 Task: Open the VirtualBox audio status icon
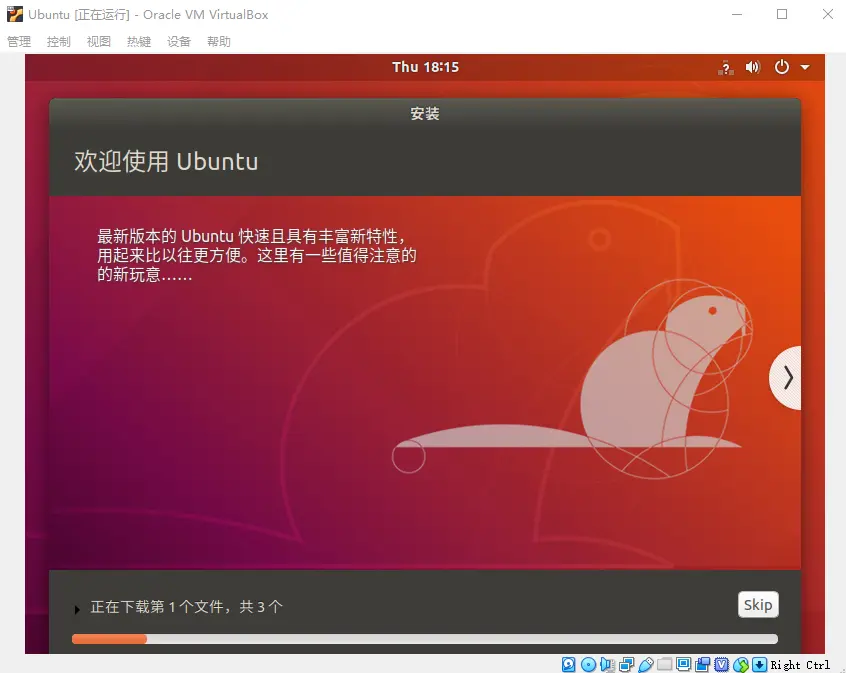tap(607, 664)
